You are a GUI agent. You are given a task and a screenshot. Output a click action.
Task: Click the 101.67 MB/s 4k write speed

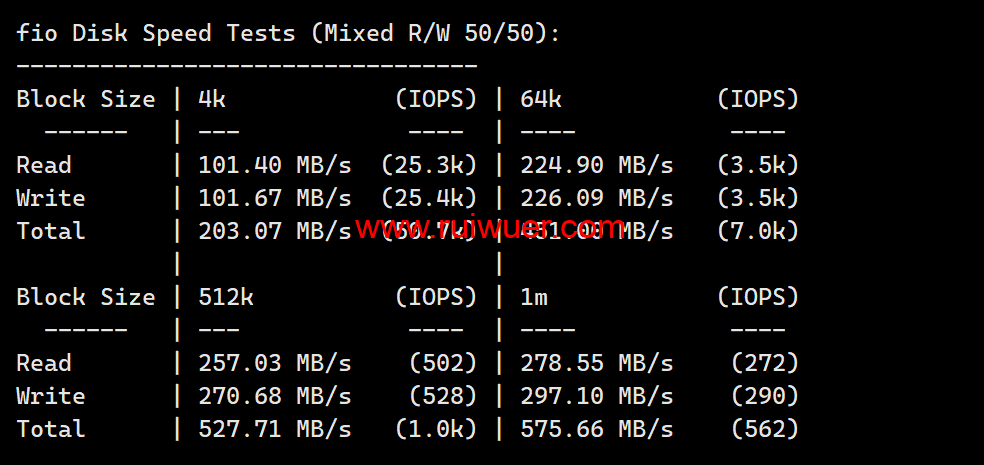pyautogui.click(x=274, y=198)
